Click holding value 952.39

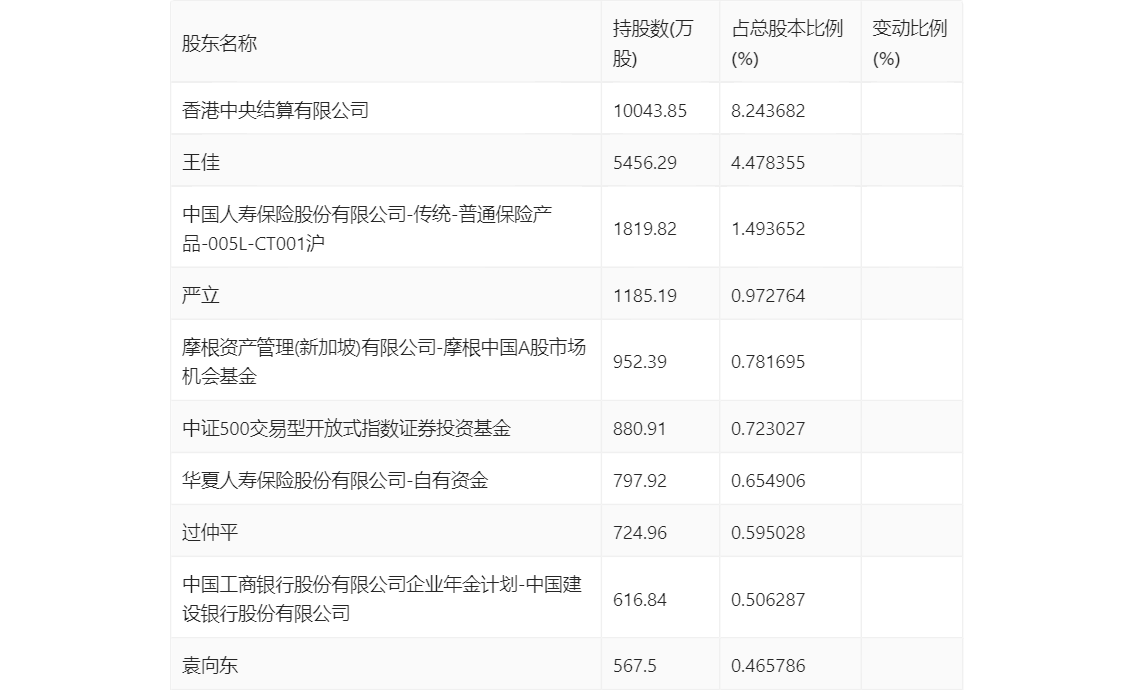tap(639, 362)
